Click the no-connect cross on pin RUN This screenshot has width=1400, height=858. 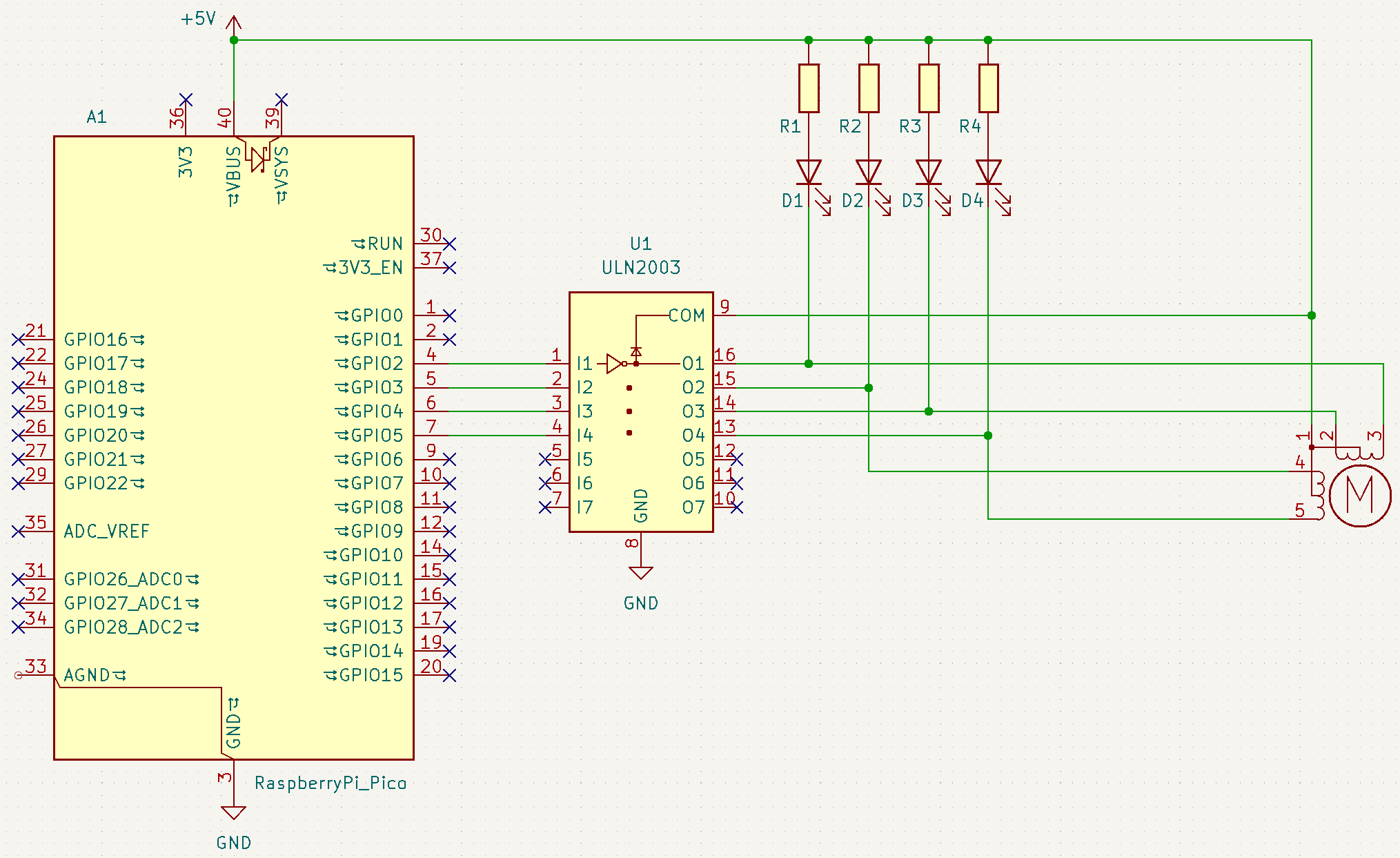pyautogui.click(x=448, y=244)
